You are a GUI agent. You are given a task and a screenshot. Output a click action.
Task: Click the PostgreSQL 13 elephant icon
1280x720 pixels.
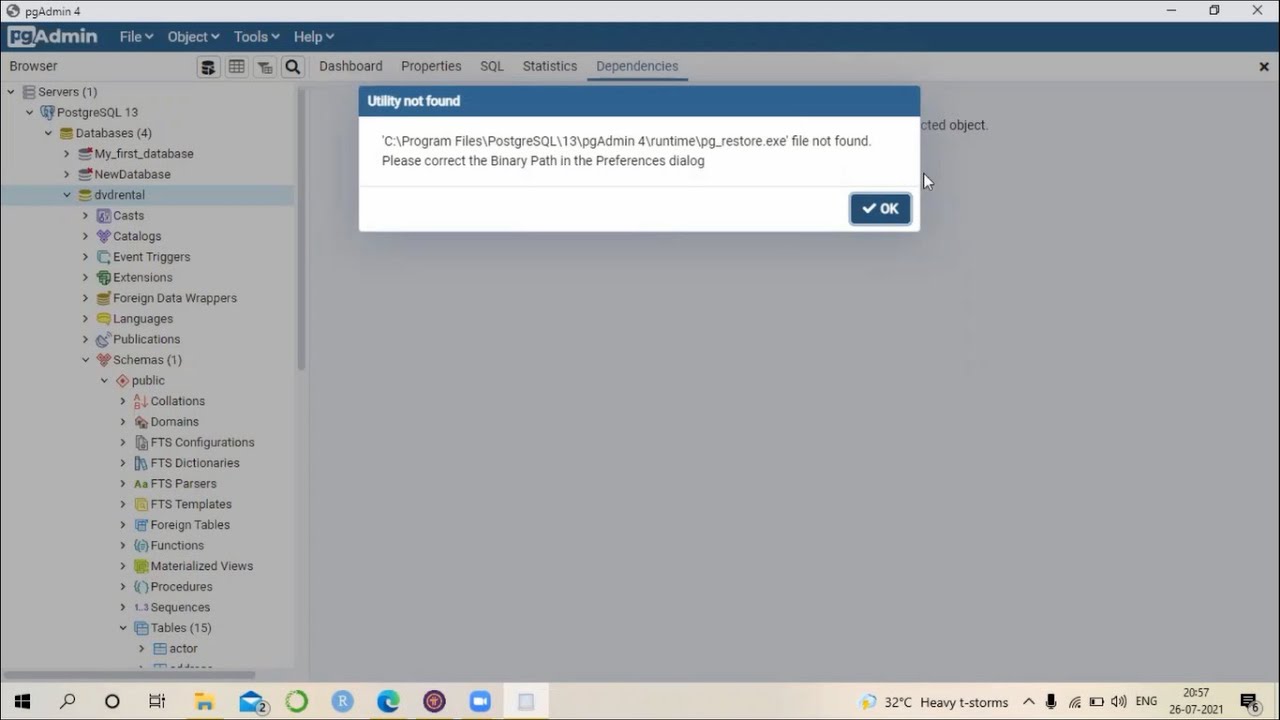(x=47, y=112)
